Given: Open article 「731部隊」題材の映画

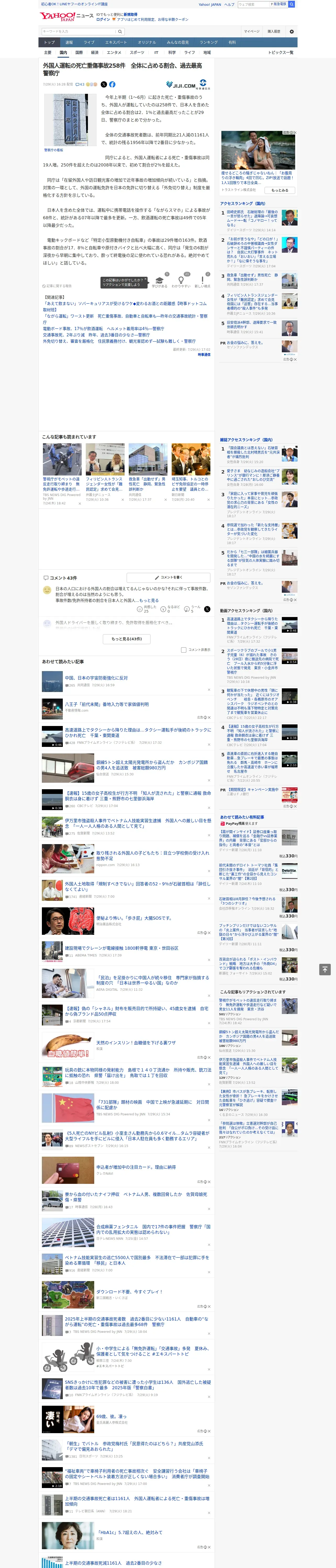Looking at the screenshot, I should 153,1105.
